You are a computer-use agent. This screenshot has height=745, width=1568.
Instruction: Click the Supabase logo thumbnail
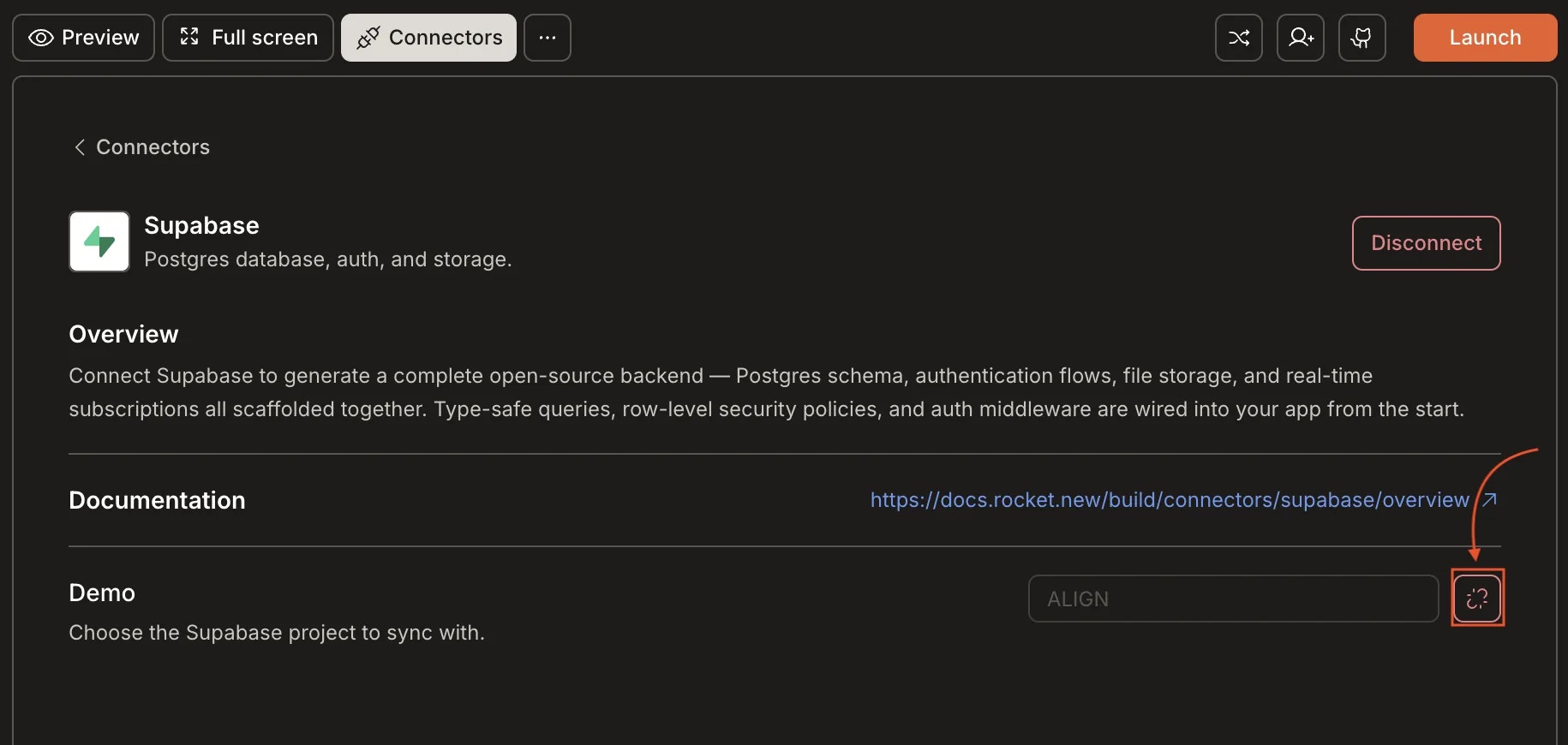(99, 242)
